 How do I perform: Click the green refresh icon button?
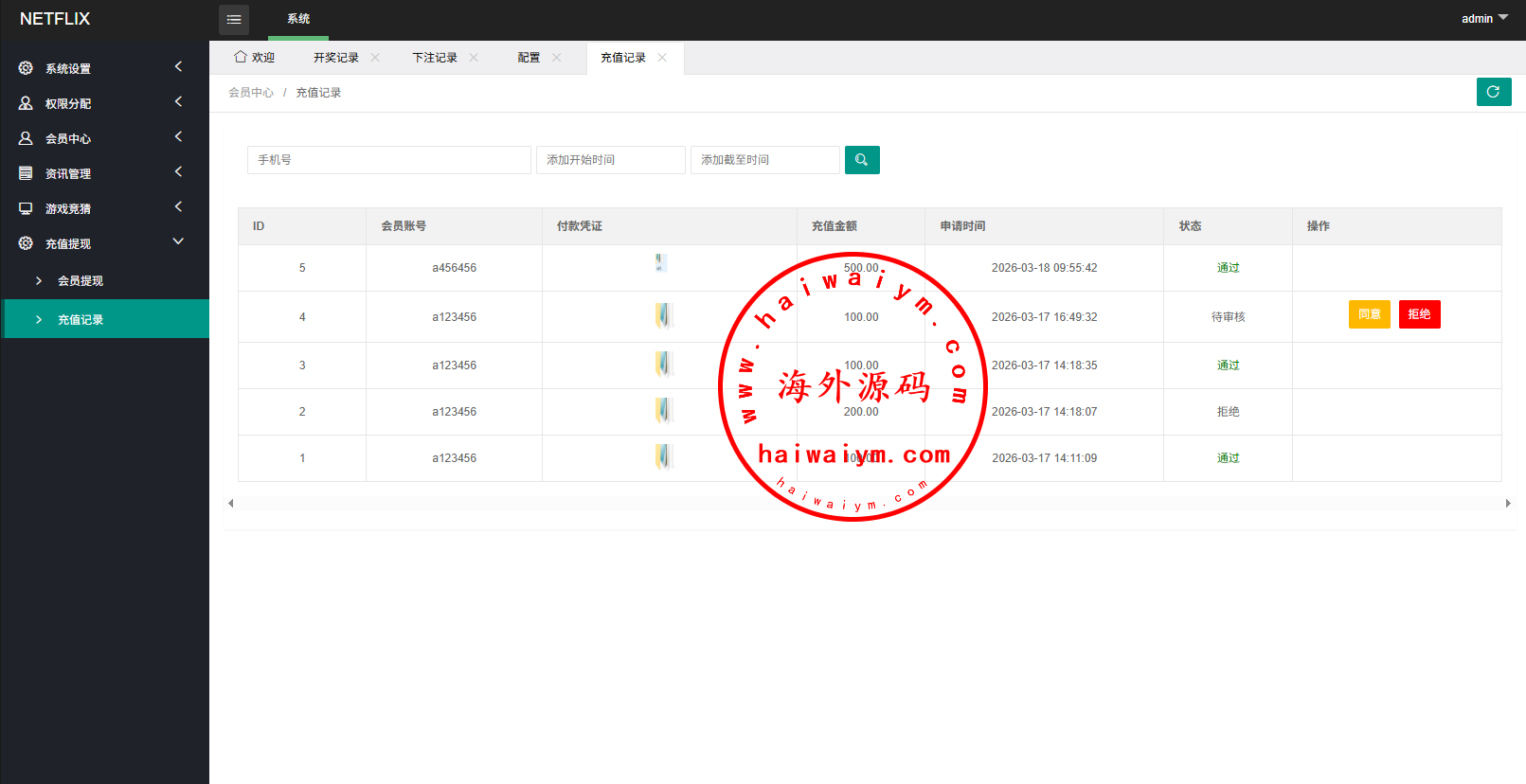click(x=1493, y=92)
